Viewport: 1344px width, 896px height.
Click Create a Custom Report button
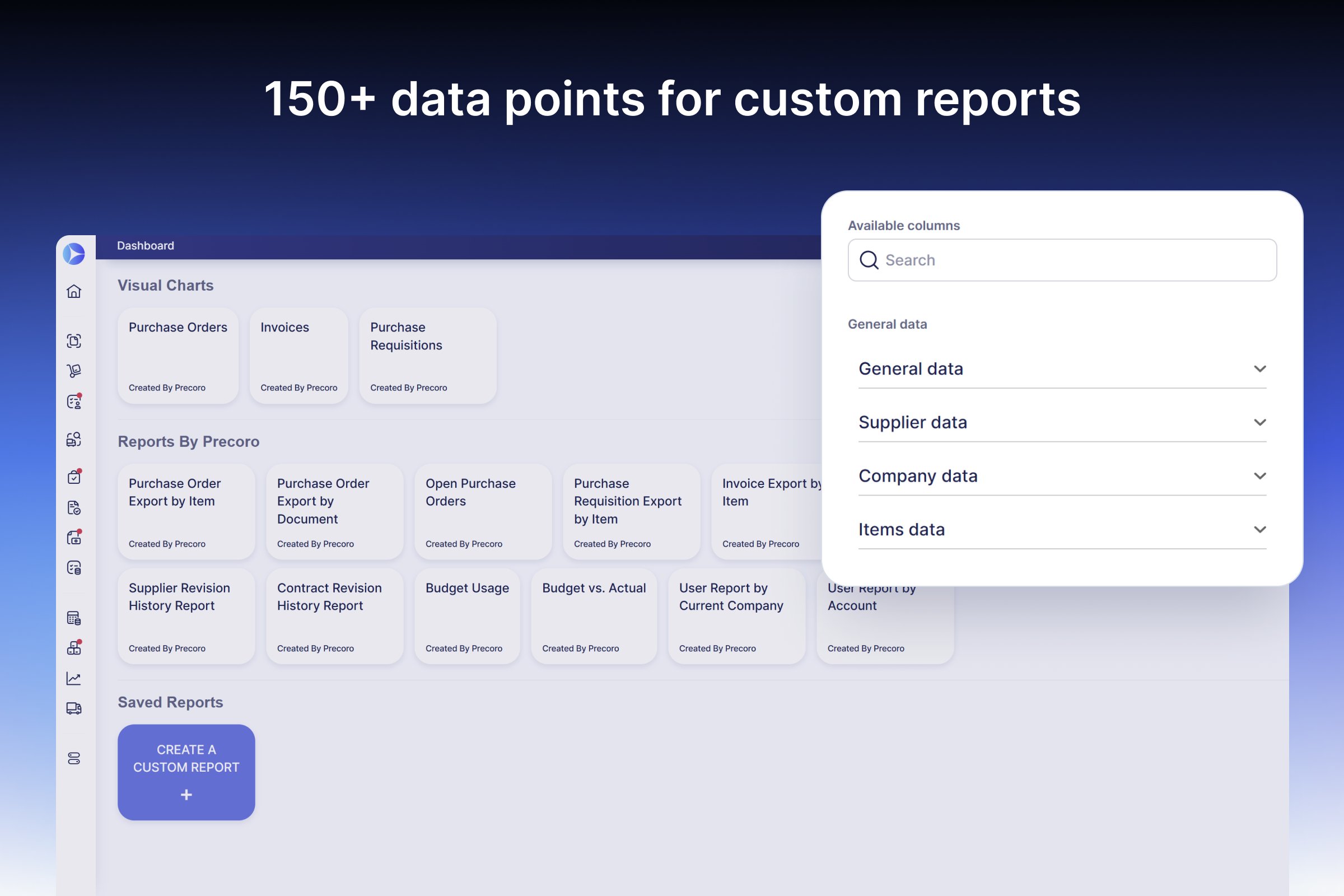(186, 772)
